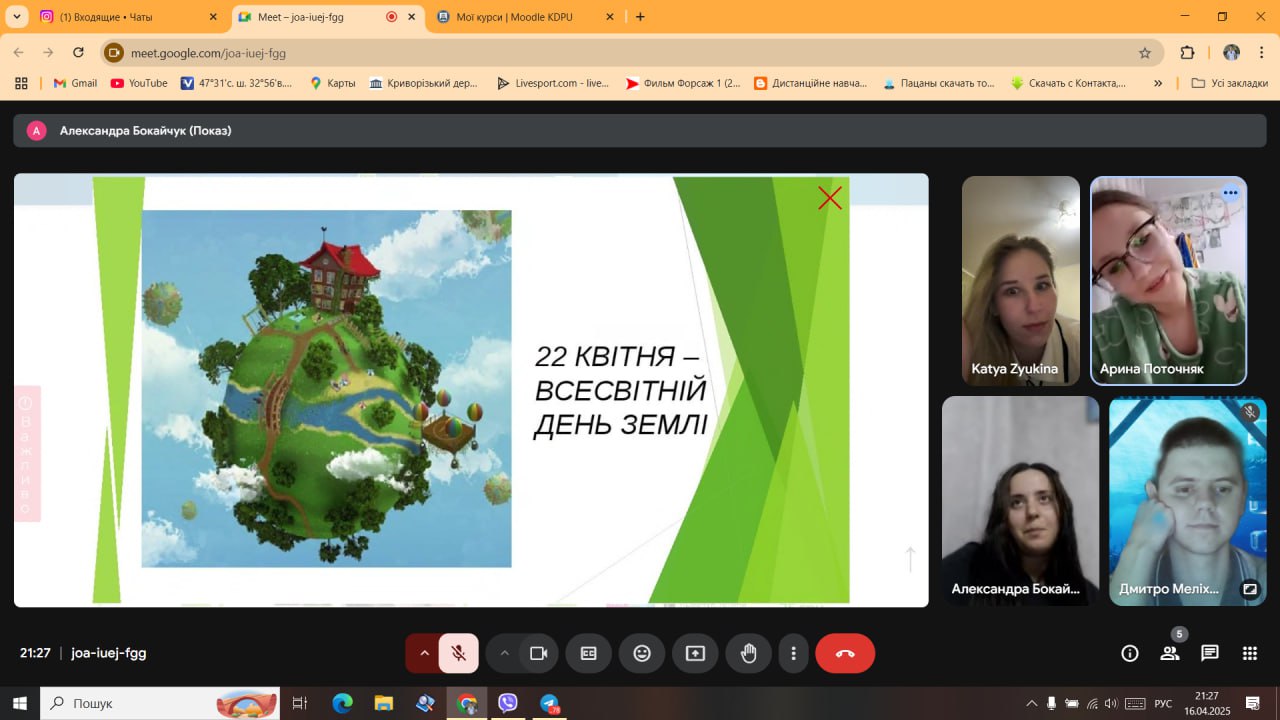Expand microphone audio settings arrow
The width and height of the screenshot is (1280, 720).
[x=424, y=653]
